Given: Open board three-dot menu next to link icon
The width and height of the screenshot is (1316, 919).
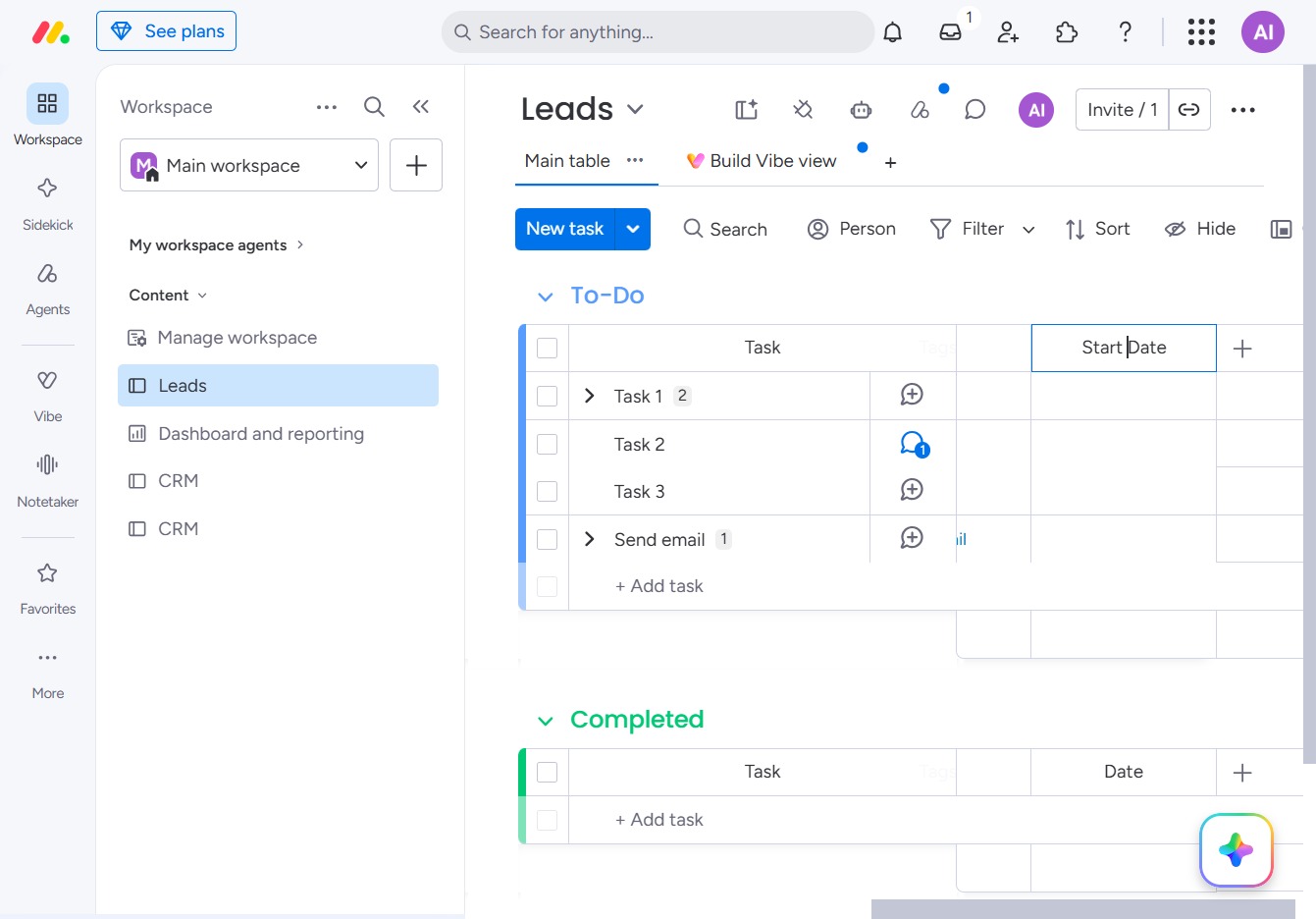Looking at the screenshot, I should click(x=1242, y=110).
